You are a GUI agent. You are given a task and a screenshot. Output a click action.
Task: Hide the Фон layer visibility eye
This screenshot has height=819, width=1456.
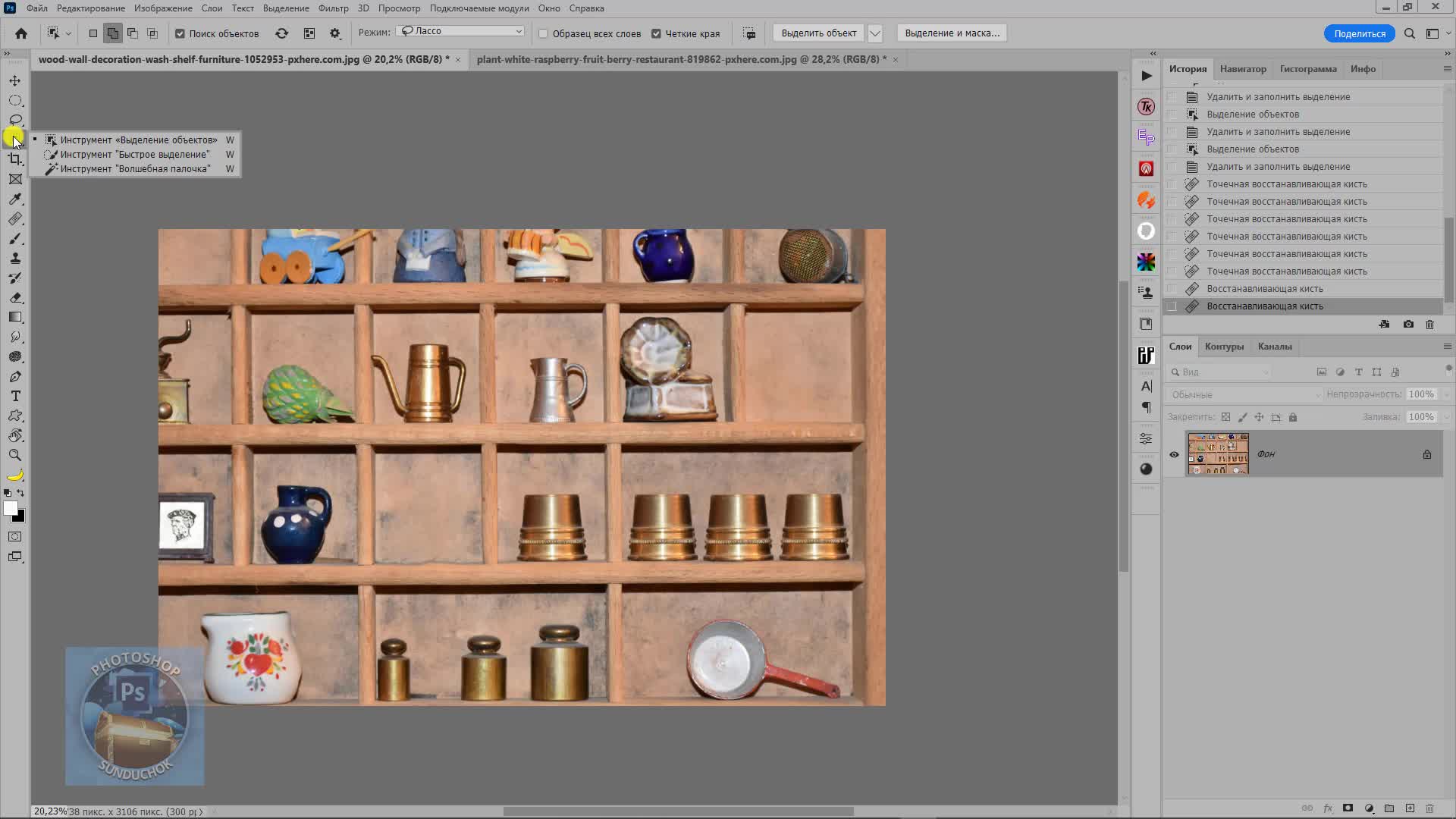[1174, 454]
